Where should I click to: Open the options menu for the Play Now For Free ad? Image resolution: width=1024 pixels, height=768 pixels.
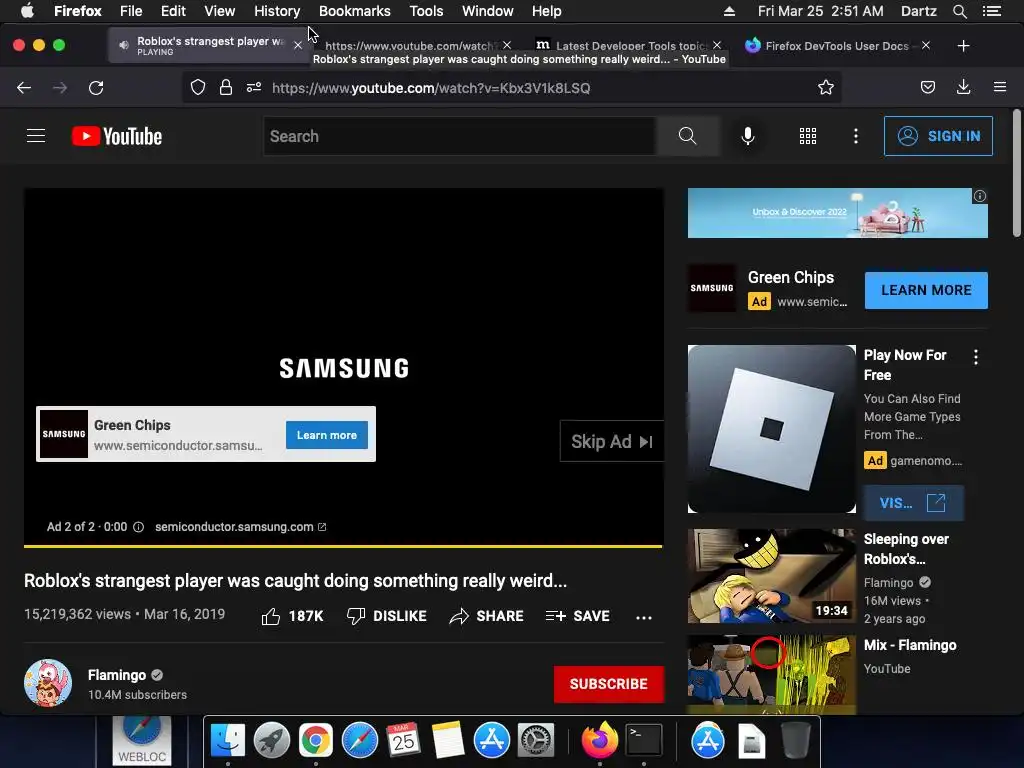[x=976, y=357]
